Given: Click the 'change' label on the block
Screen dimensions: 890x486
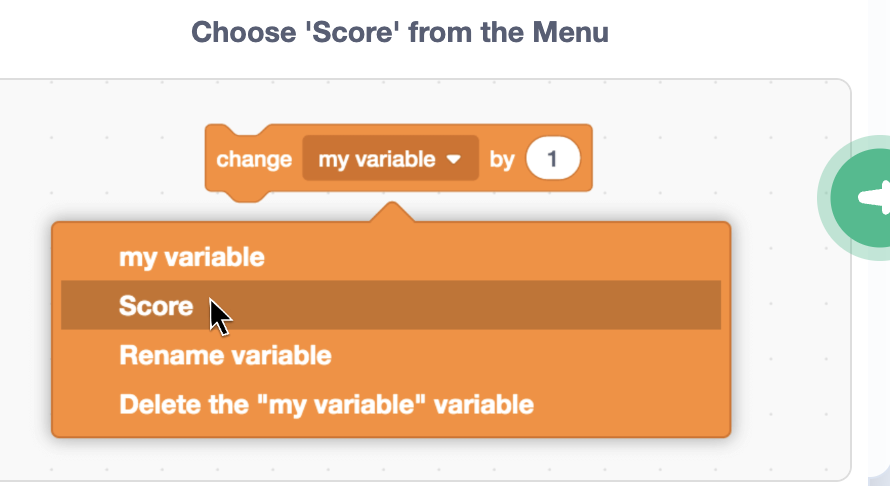Looking at the screenshot, I should coord(254,159).
